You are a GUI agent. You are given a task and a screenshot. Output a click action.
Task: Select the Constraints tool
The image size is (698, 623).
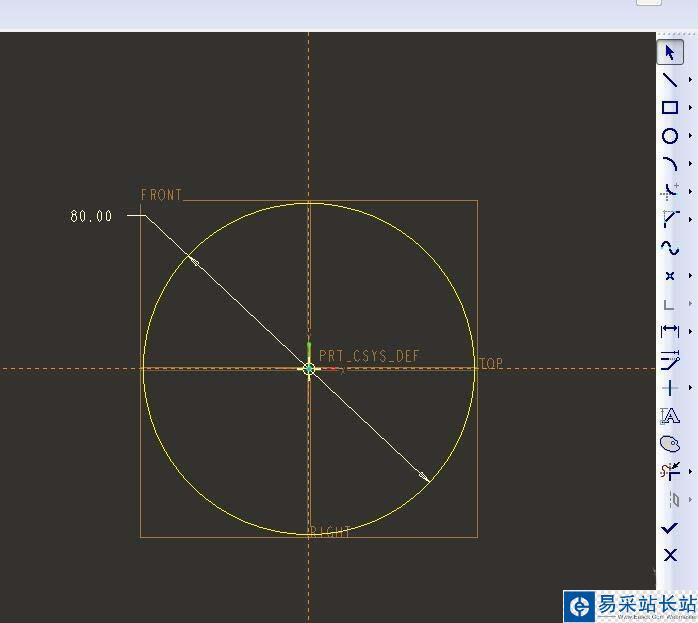click(x=670, y=388)
